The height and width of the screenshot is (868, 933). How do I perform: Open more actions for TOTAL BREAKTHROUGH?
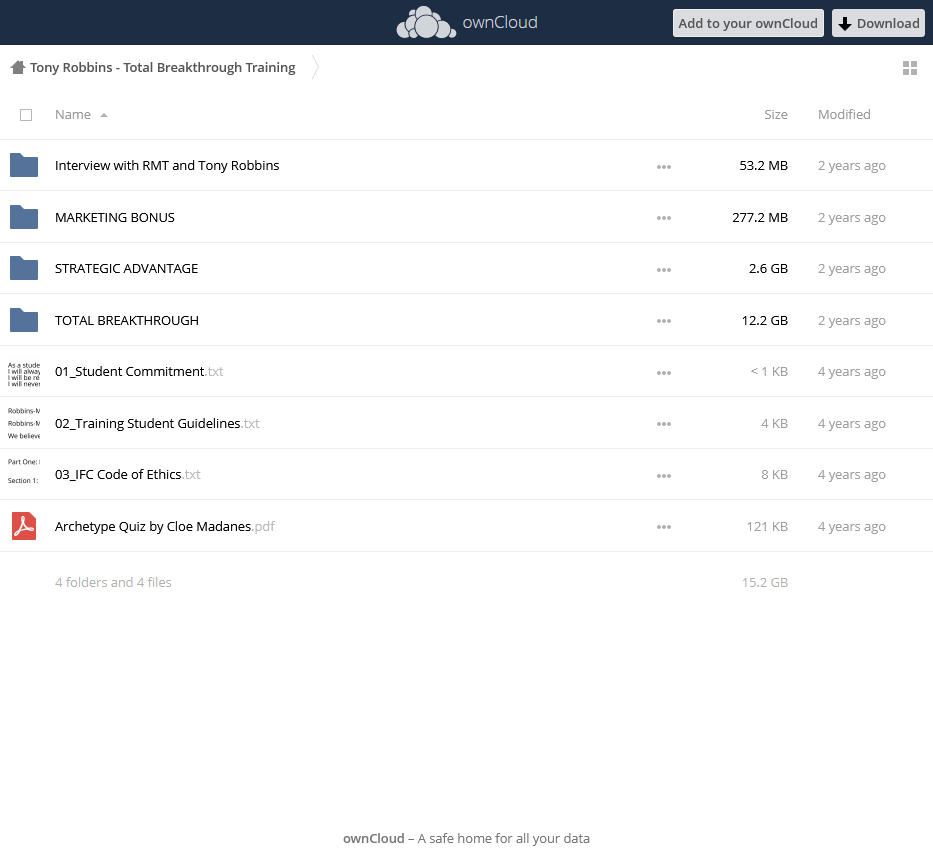click(x=664, y=321)
